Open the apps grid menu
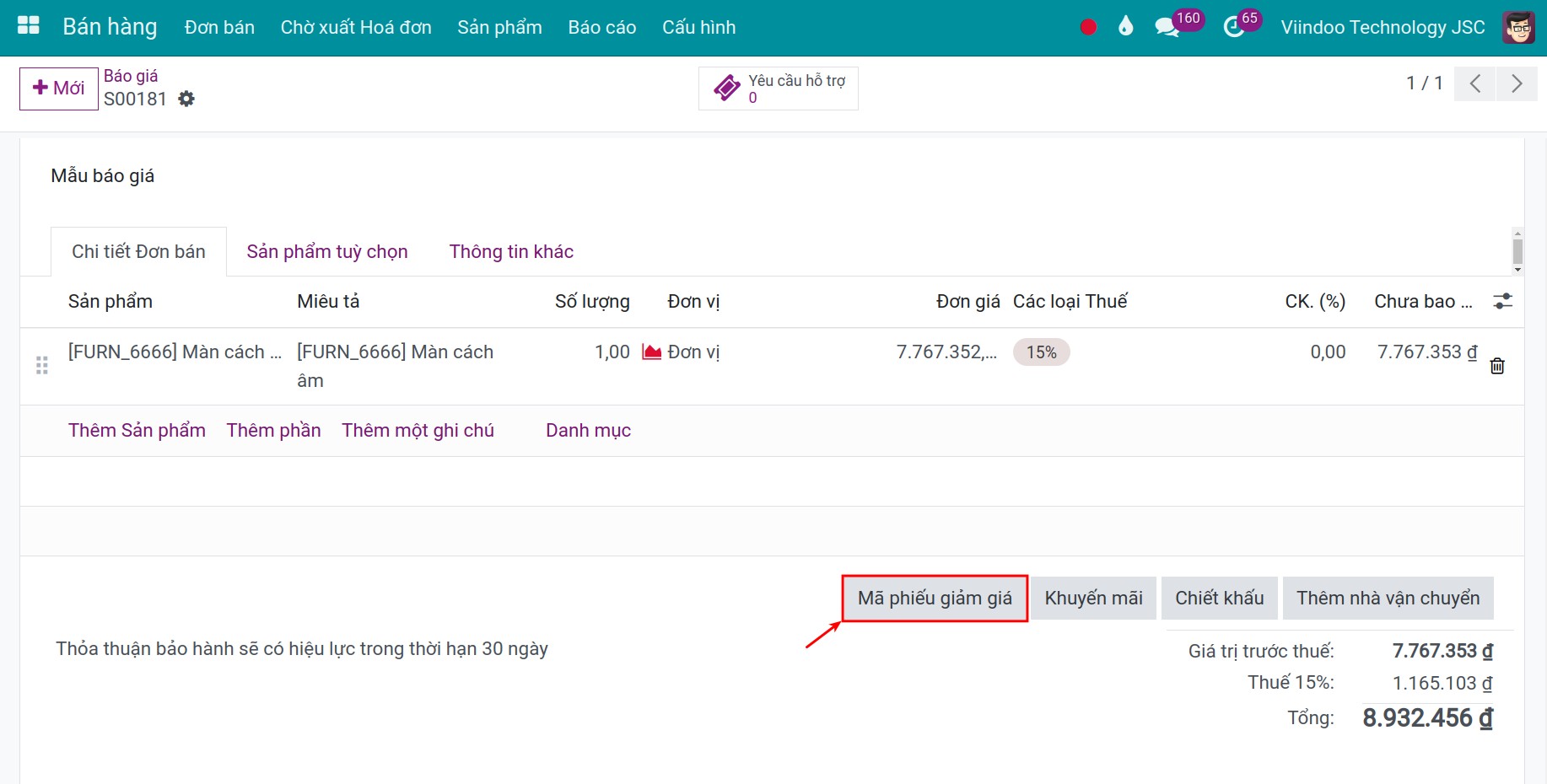 (x=29, y=26)
